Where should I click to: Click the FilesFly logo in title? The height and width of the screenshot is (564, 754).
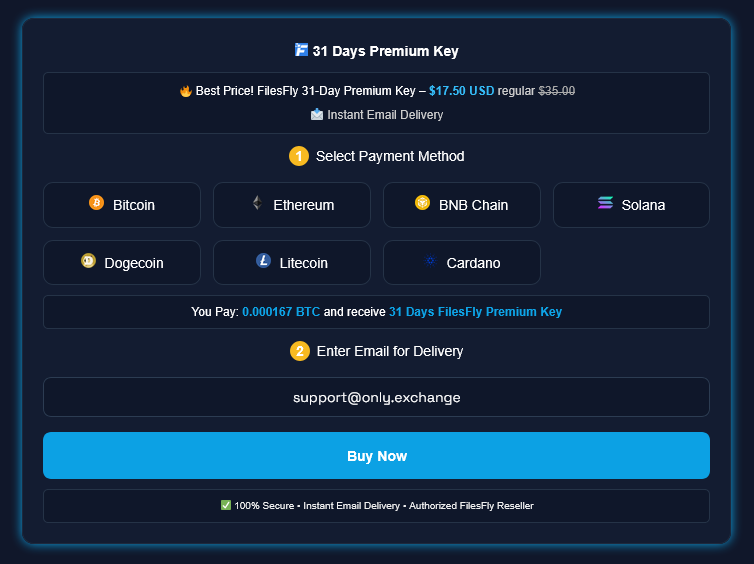(301, 50)
